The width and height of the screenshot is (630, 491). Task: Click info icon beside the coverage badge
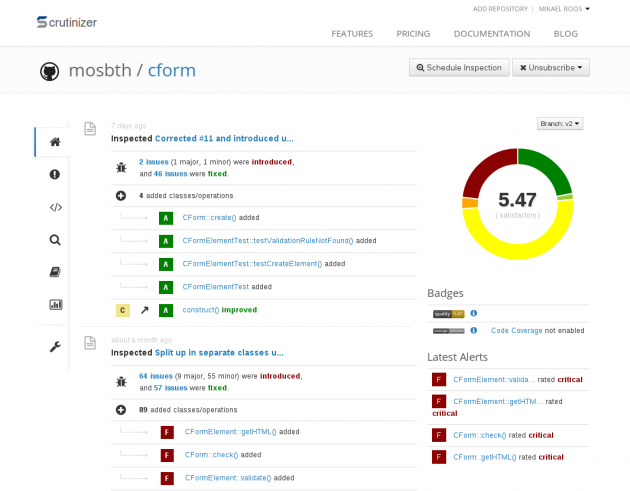pyautogui.click(x=474, y=330)
